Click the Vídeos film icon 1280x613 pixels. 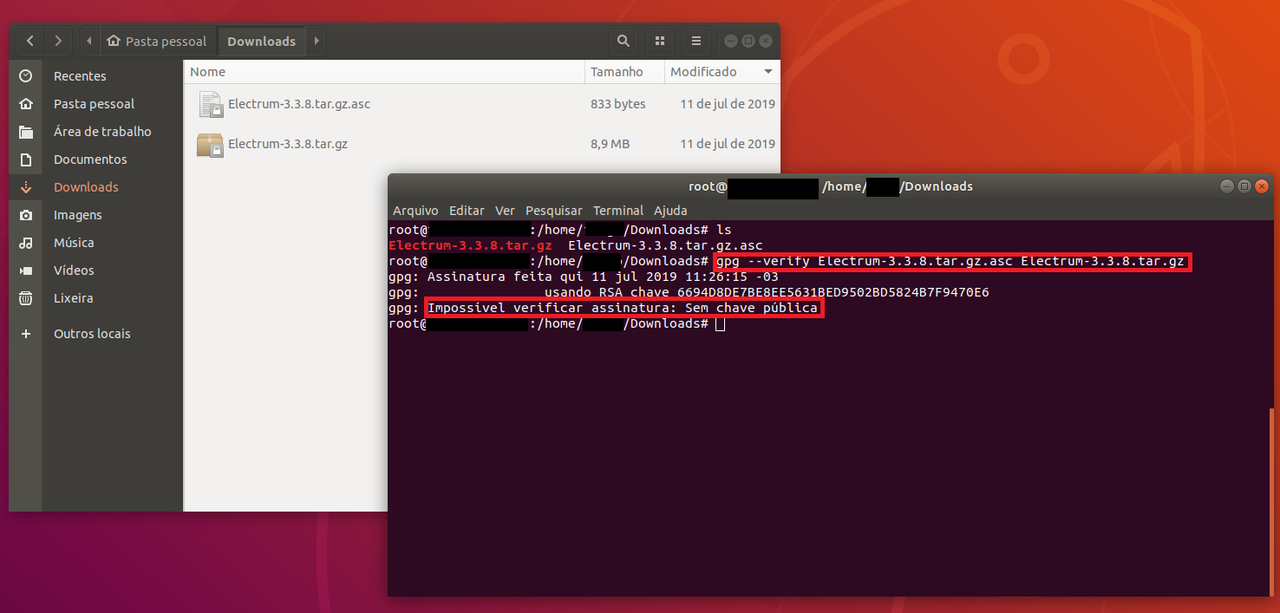[x=26, y=271]
